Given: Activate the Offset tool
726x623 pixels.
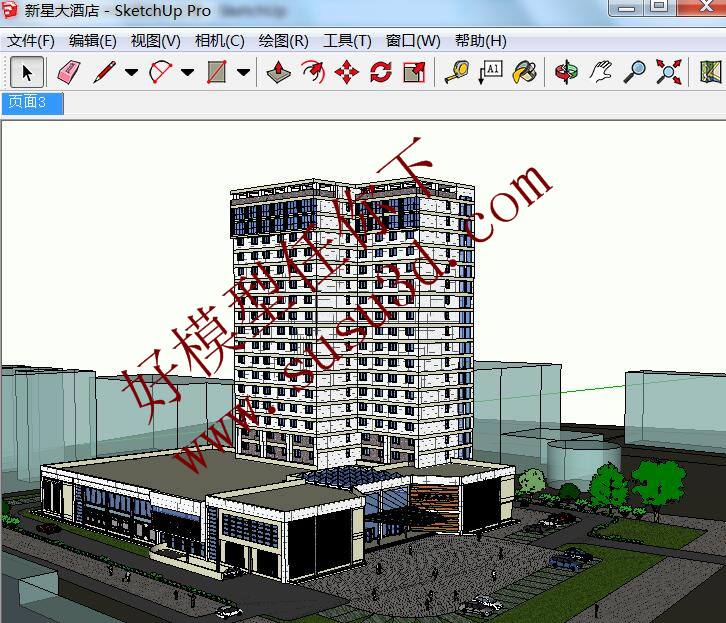Looking at the screenshot, I should pyautogui.click(x=313, y=72).
